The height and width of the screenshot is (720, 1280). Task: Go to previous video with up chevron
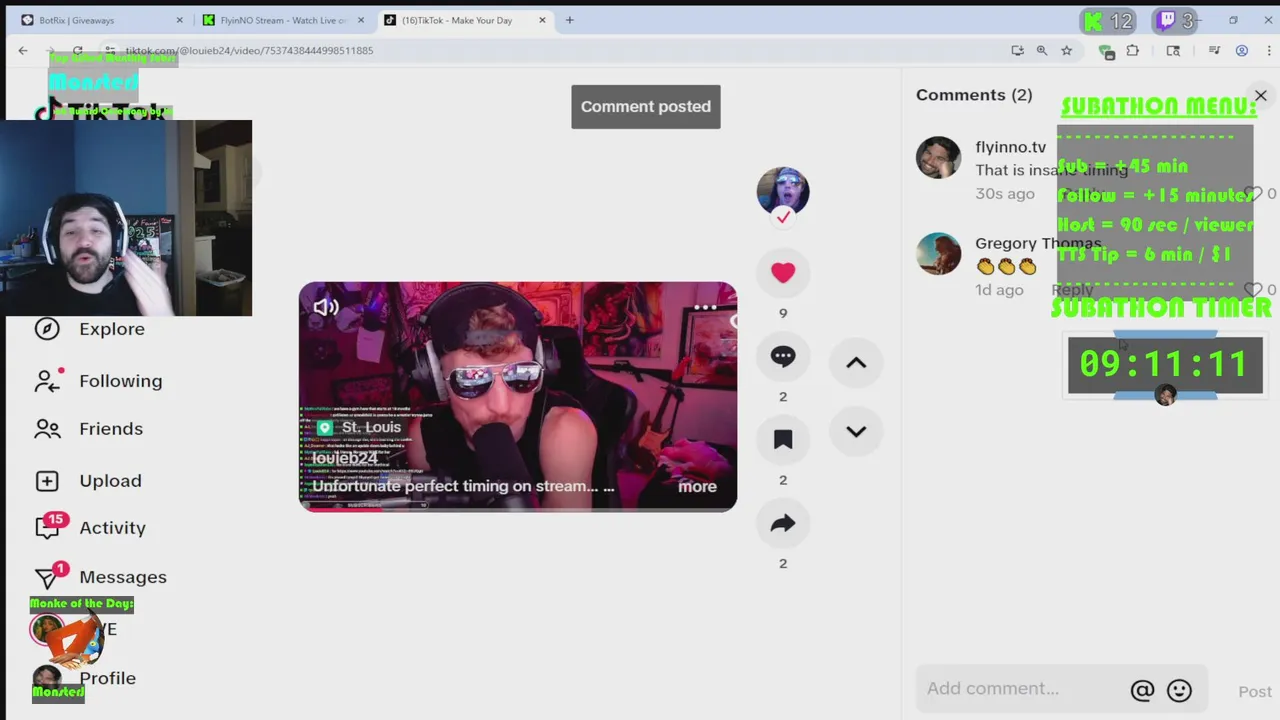856,363
